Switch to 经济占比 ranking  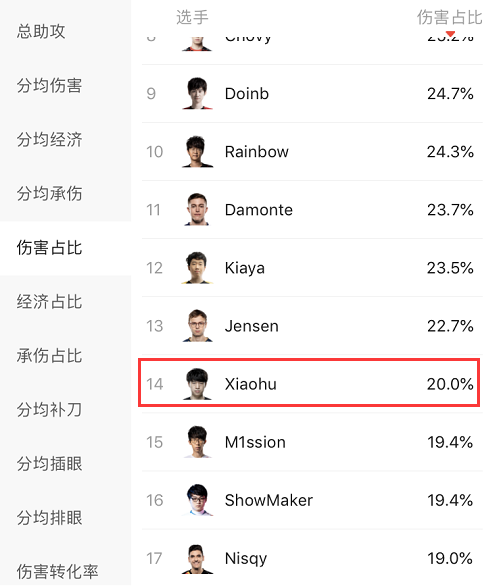point(49,302)
